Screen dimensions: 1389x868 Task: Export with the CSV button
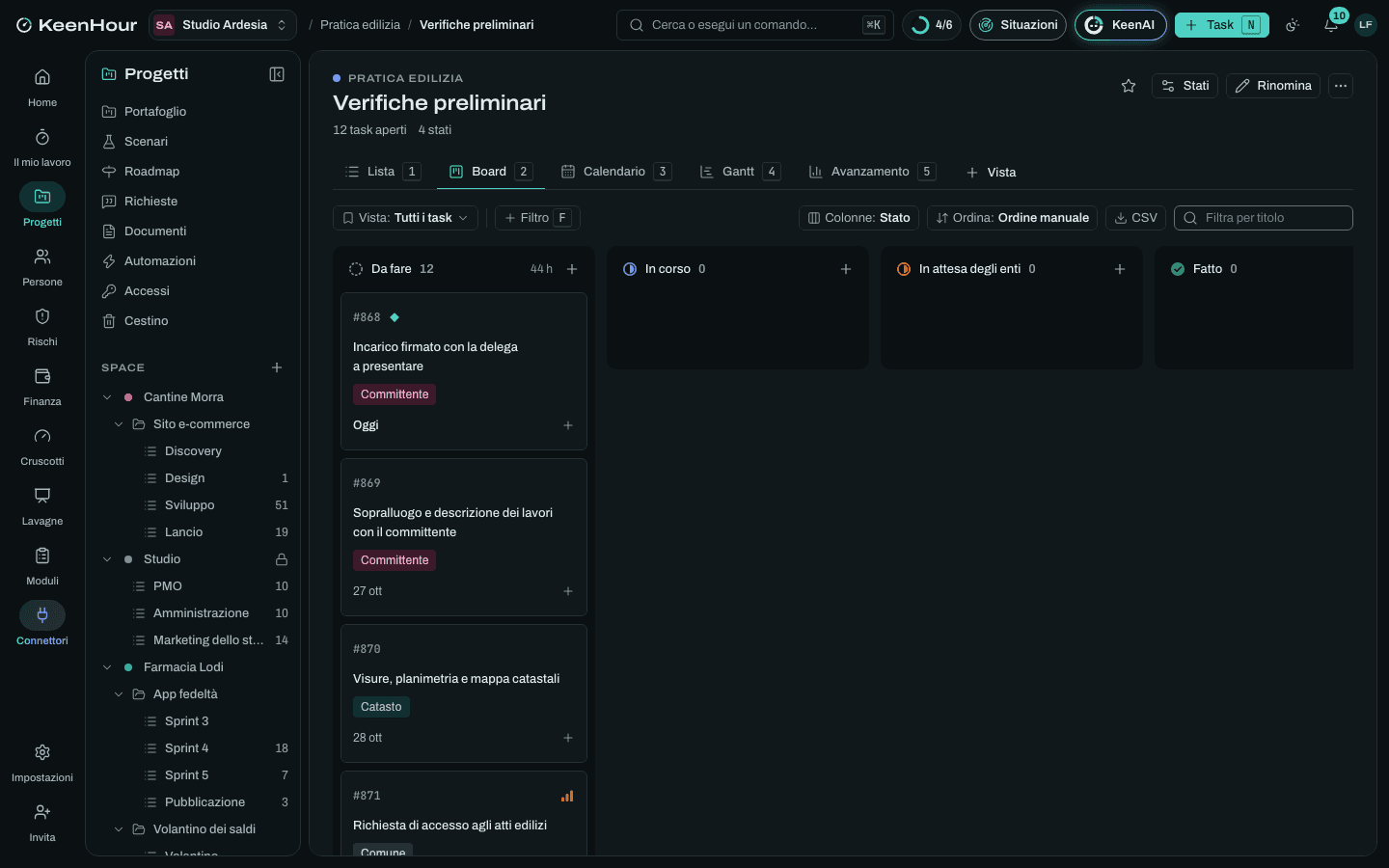coord(1135,218)
